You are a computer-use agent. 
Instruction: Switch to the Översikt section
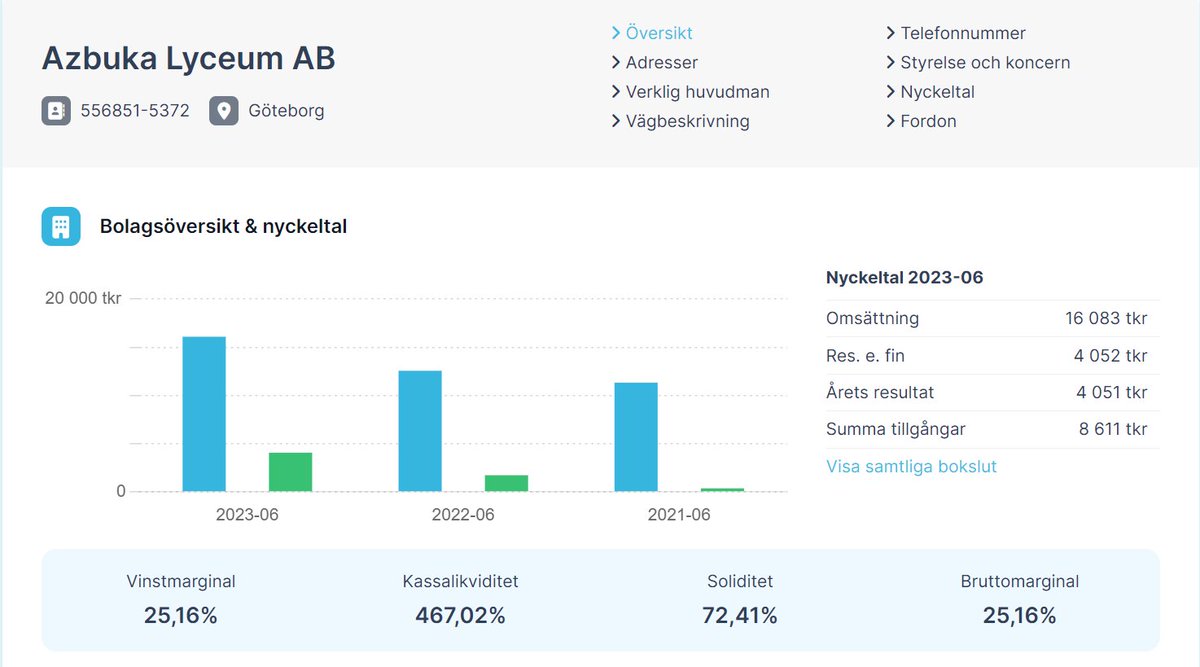(659, 33)
